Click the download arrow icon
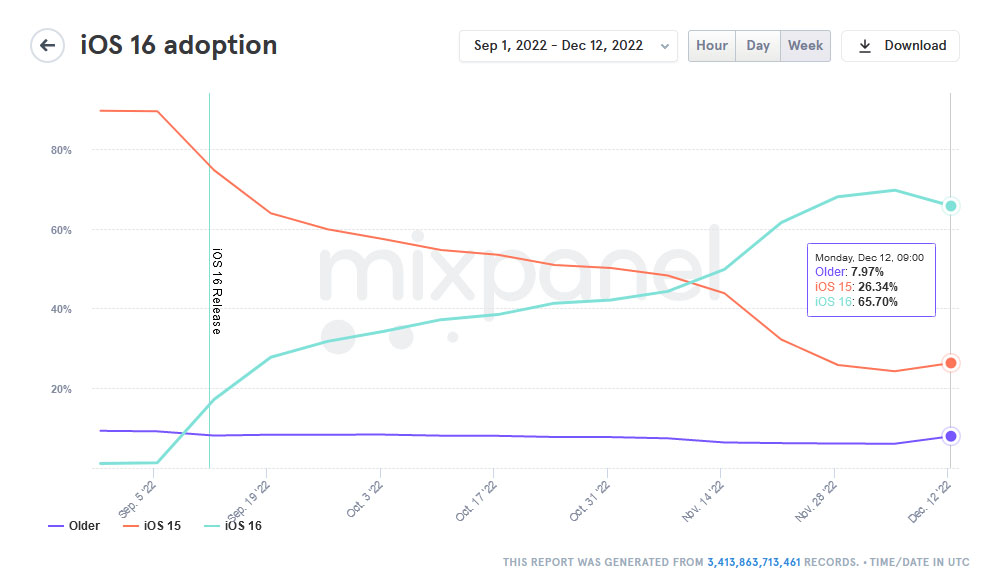The image size is (998, 578). click(x=865, y=46)
